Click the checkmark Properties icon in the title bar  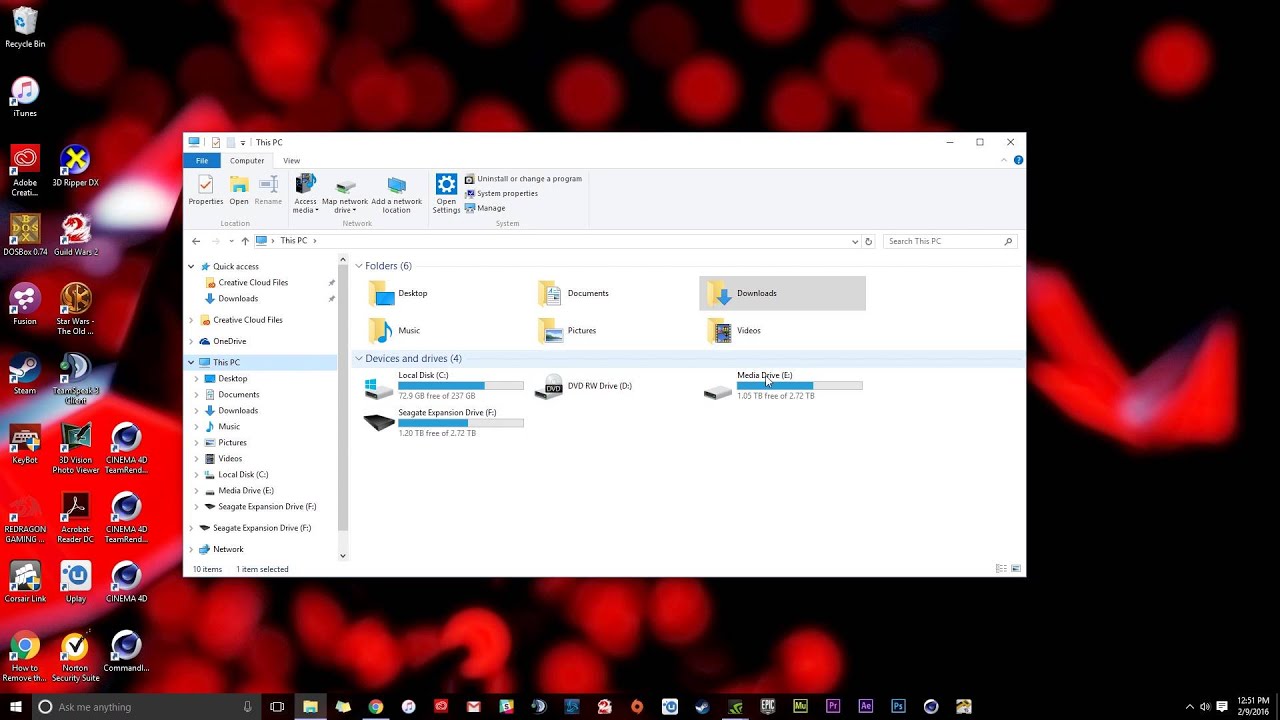(x=215, y=143)
